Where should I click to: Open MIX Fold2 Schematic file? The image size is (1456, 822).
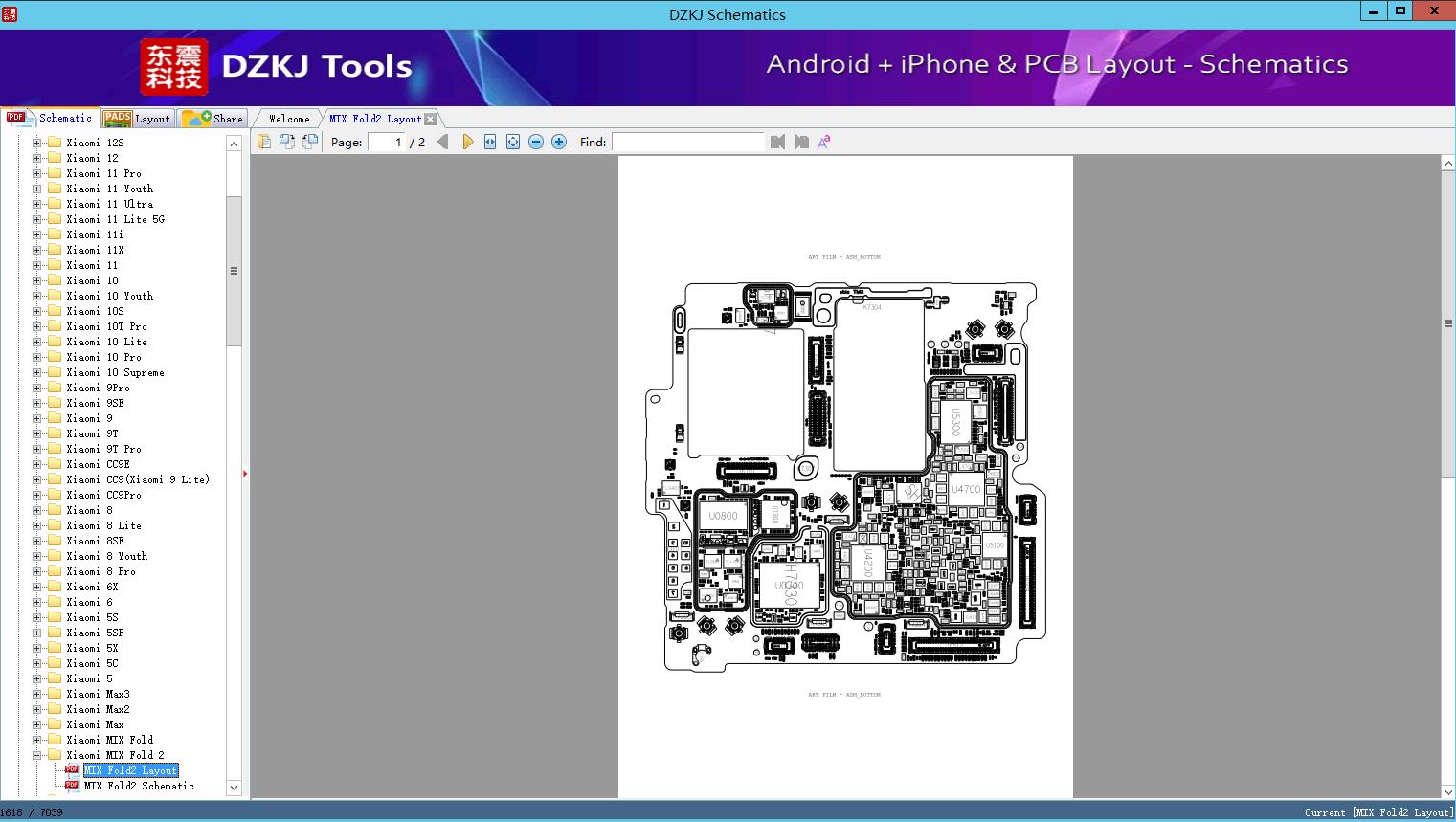click(x=139, y=786)
